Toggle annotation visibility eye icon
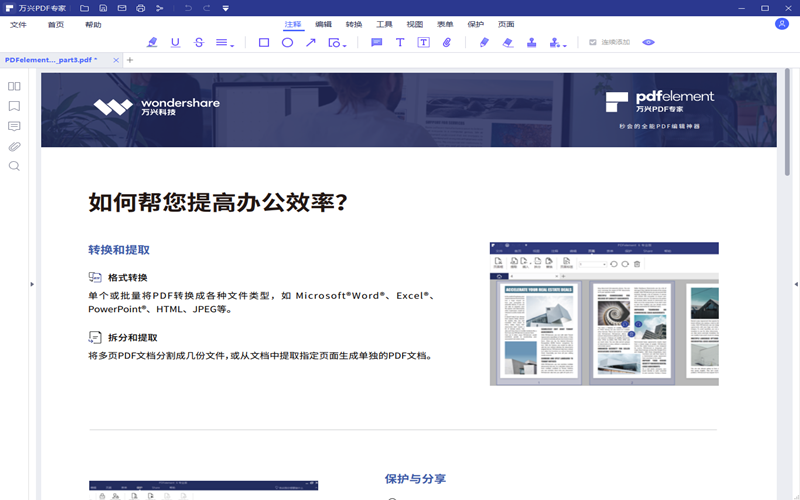This screenshot has height=500, width=800. (648, 43)
